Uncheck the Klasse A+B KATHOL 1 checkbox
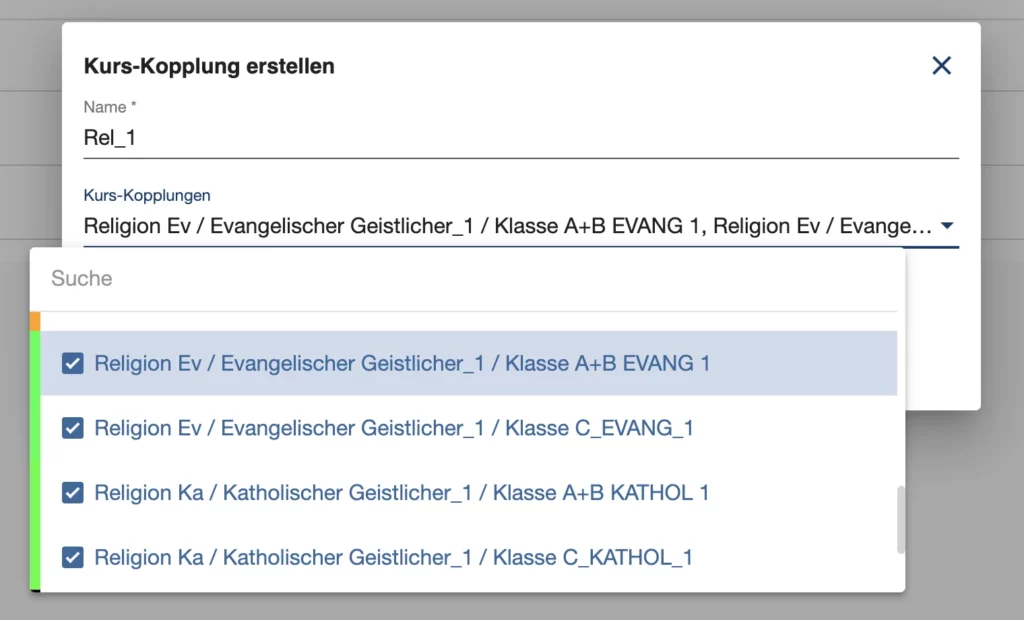This screenshot has height=620, width=1024. coord(72,493)
